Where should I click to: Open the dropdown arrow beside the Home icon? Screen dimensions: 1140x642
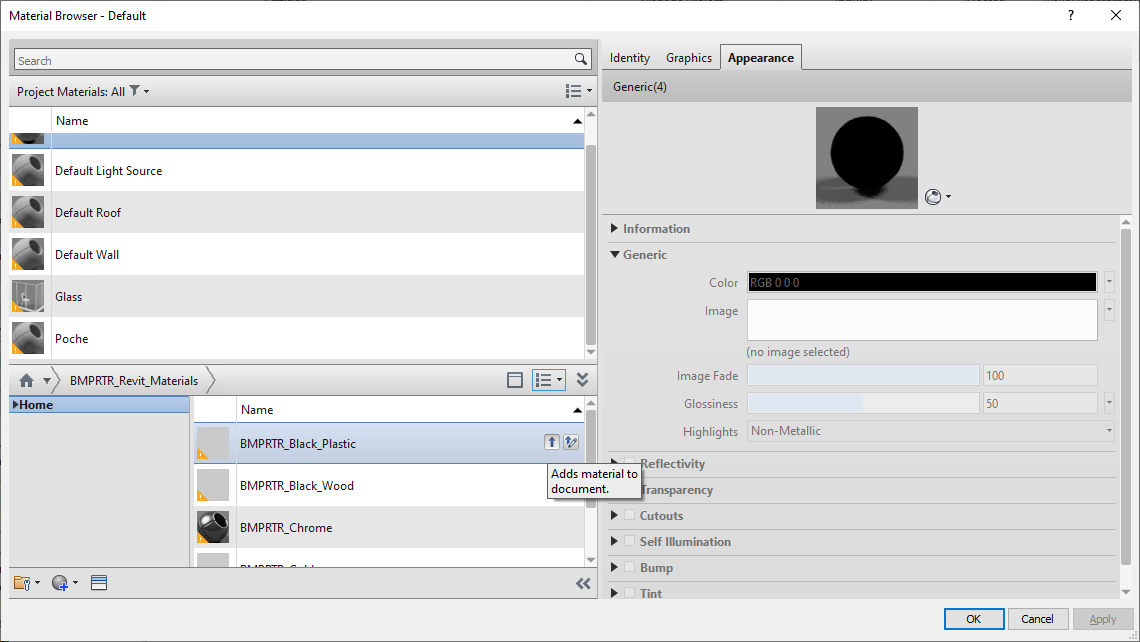point(47,380)
